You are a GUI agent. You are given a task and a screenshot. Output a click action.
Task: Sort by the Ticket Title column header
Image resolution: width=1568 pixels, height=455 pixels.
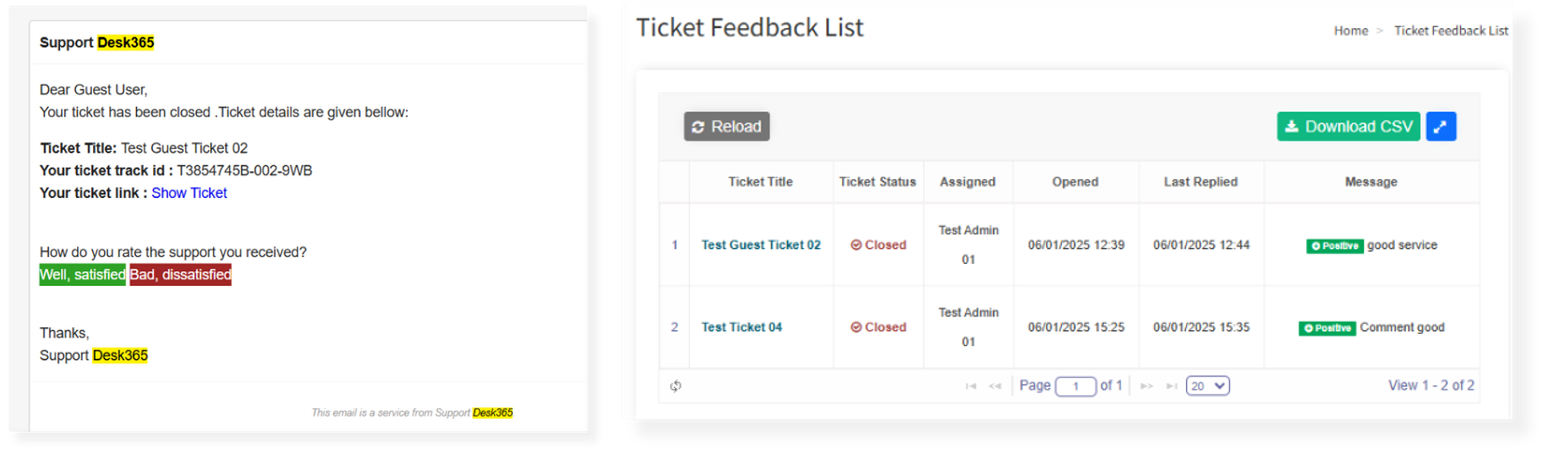point(760,182)
